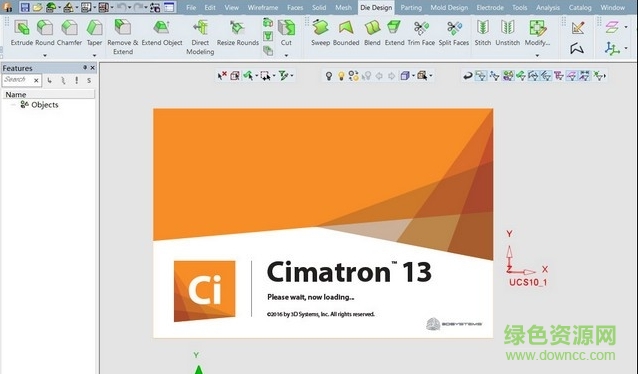Click the sketcher pencil-and-triangle icon
This screenshot has height=374, width=639.
[x=577, y=28]
